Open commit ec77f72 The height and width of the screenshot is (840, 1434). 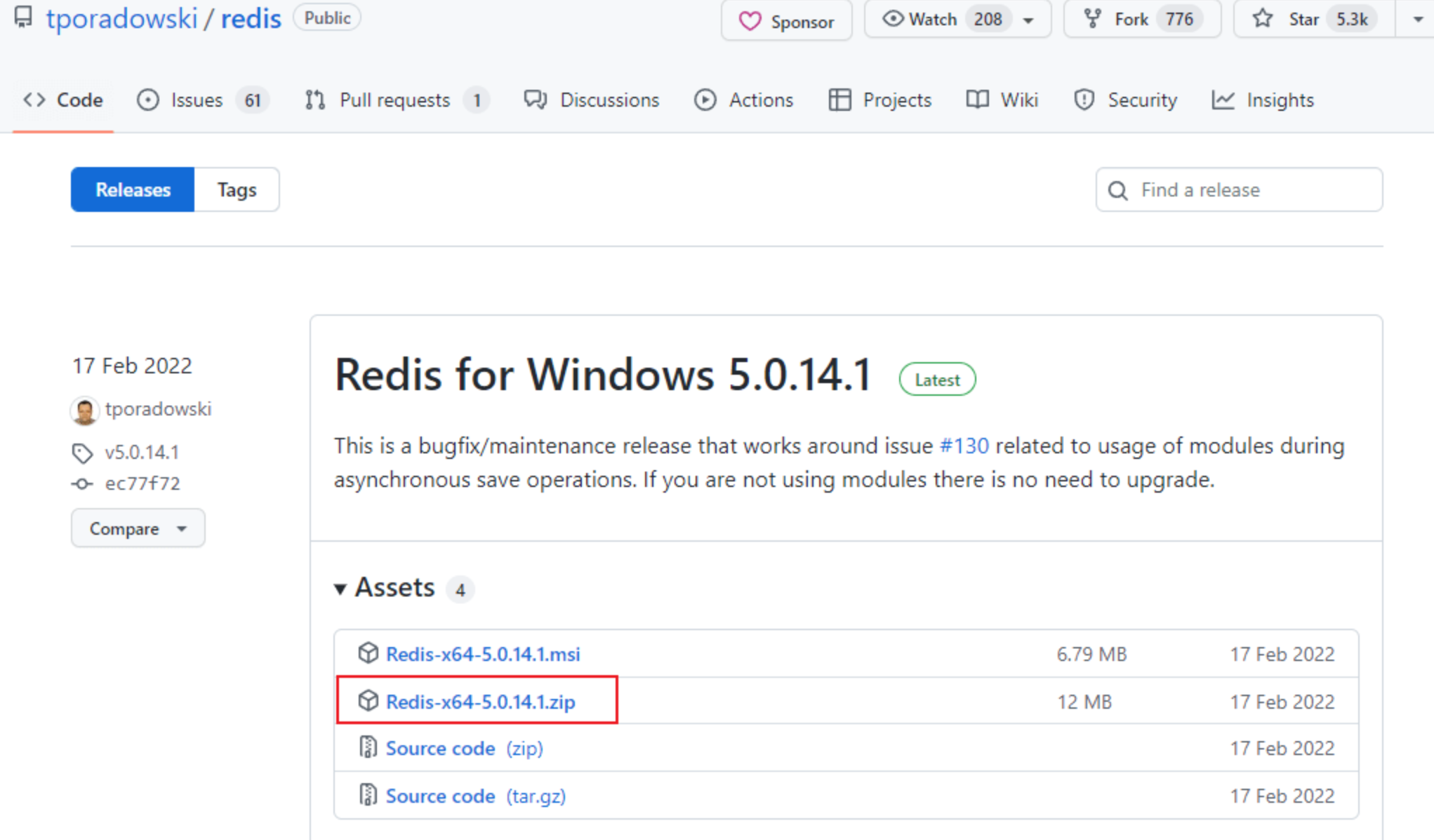coord(142,484)
